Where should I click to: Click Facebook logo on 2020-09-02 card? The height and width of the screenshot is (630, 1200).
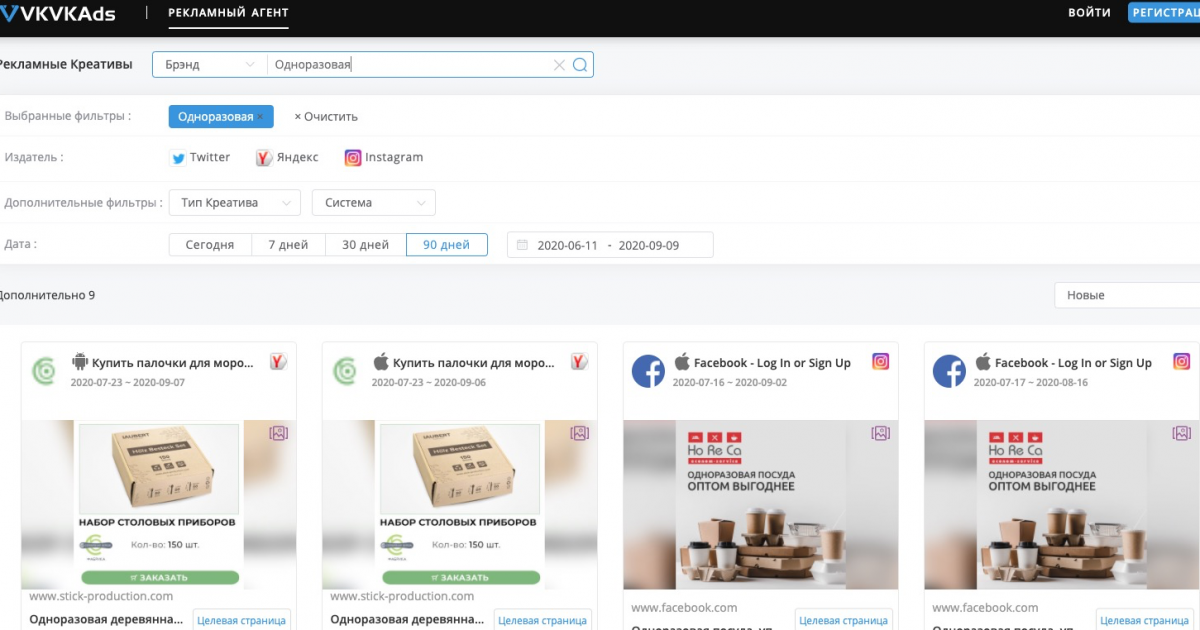(x=648, y=372)
